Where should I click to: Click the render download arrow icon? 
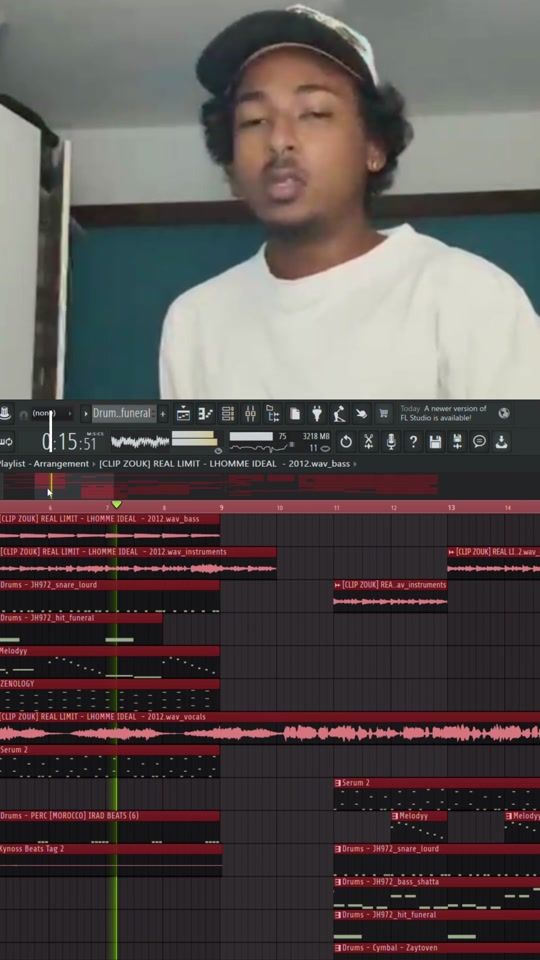pos(501,441)
